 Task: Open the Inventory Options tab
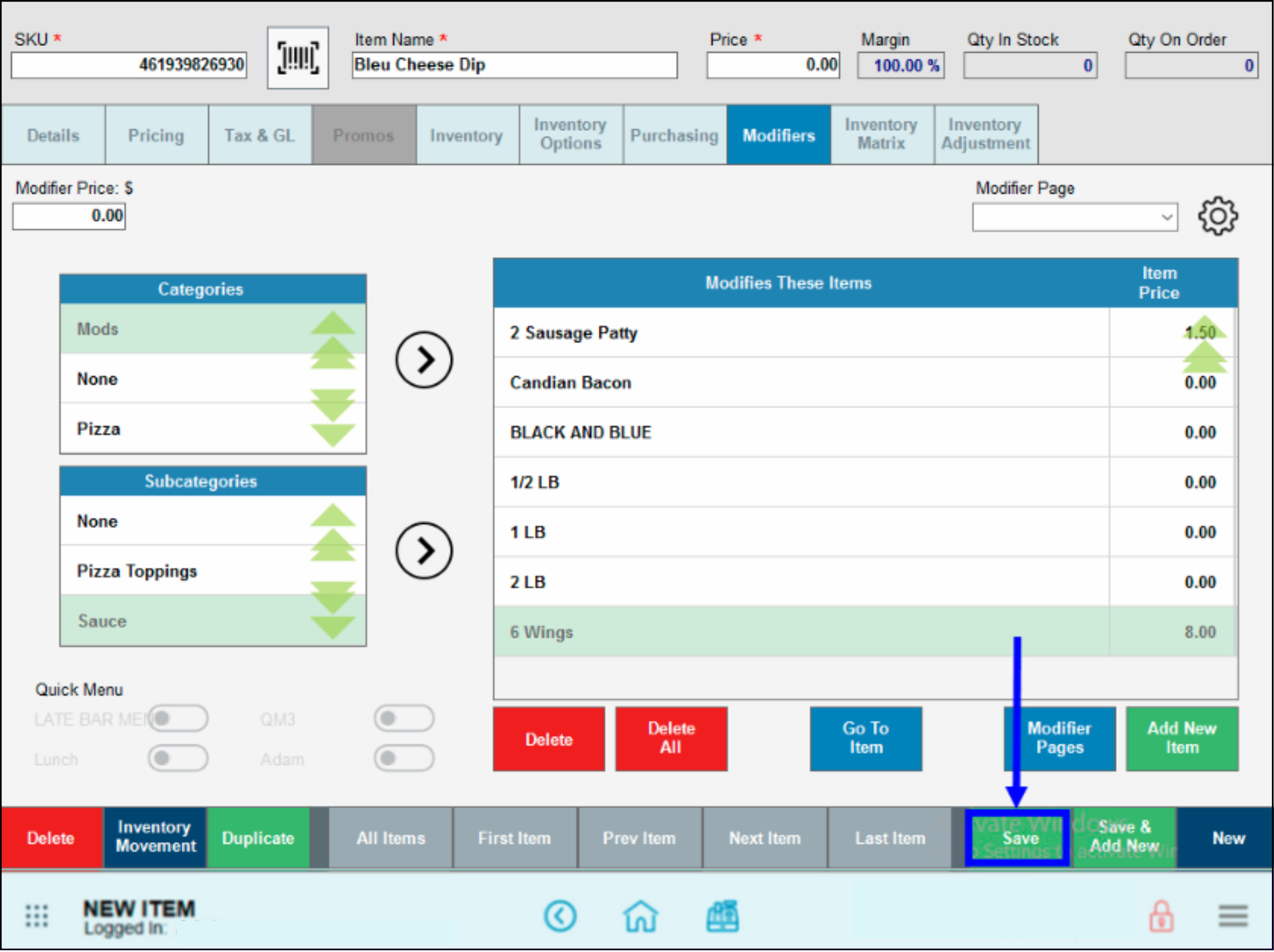point(571,135)
